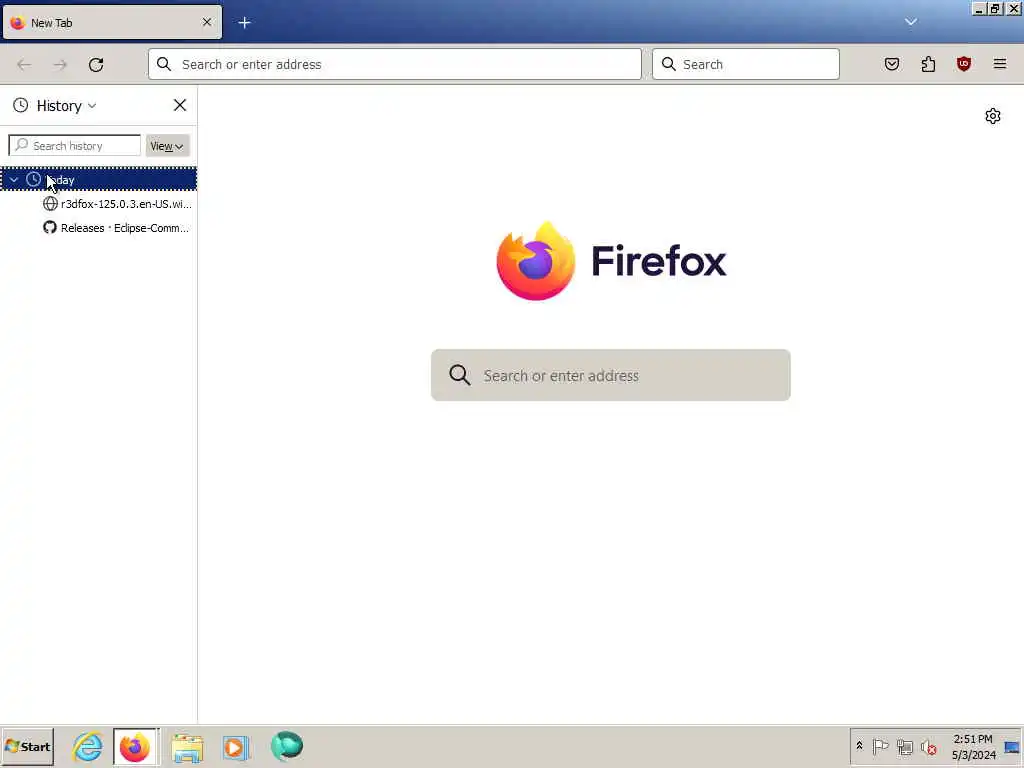Open new tab page settings gear
Viewport: 1024px width, 768px height.
click(x=993, y=116)
